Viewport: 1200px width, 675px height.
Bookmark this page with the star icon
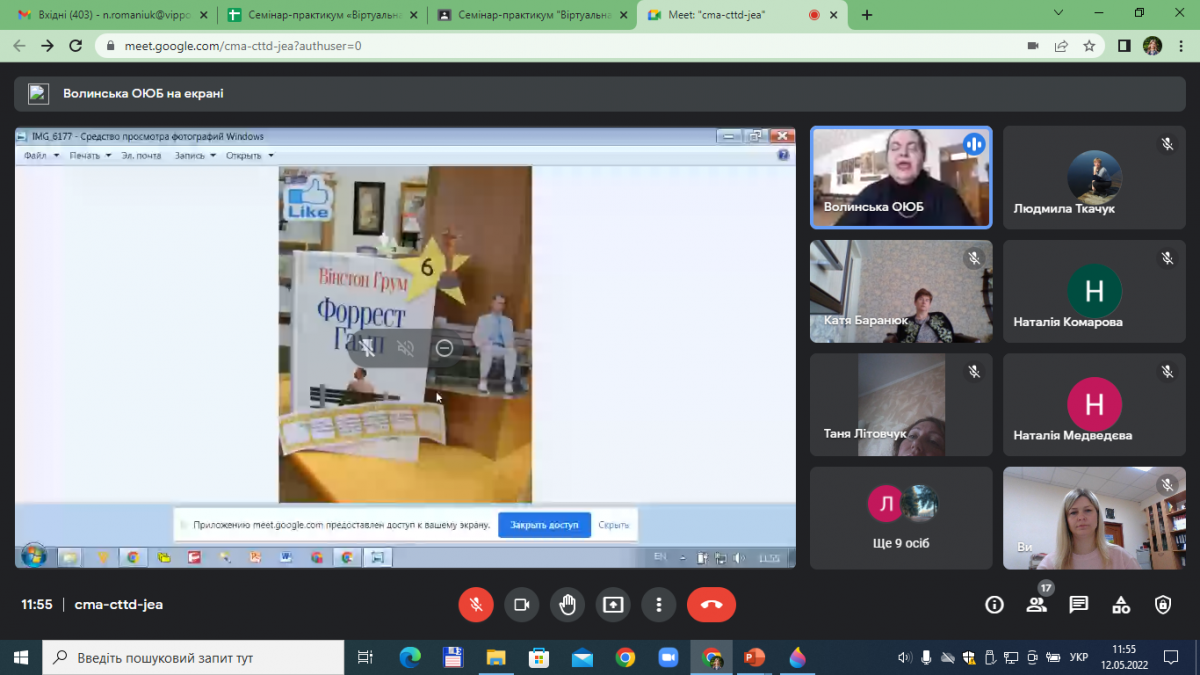[x=1089, y=46]
